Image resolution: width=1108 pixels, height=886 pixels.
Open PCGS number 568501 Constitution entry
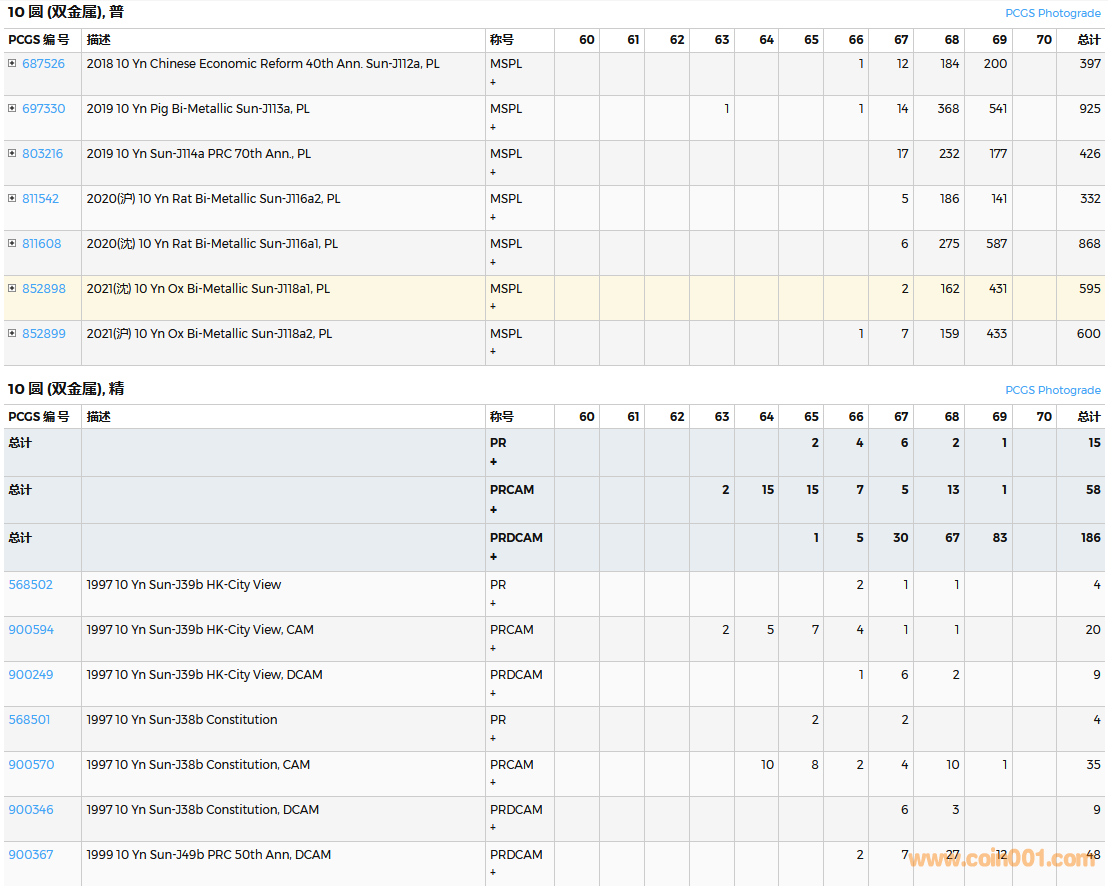point(29,720)
